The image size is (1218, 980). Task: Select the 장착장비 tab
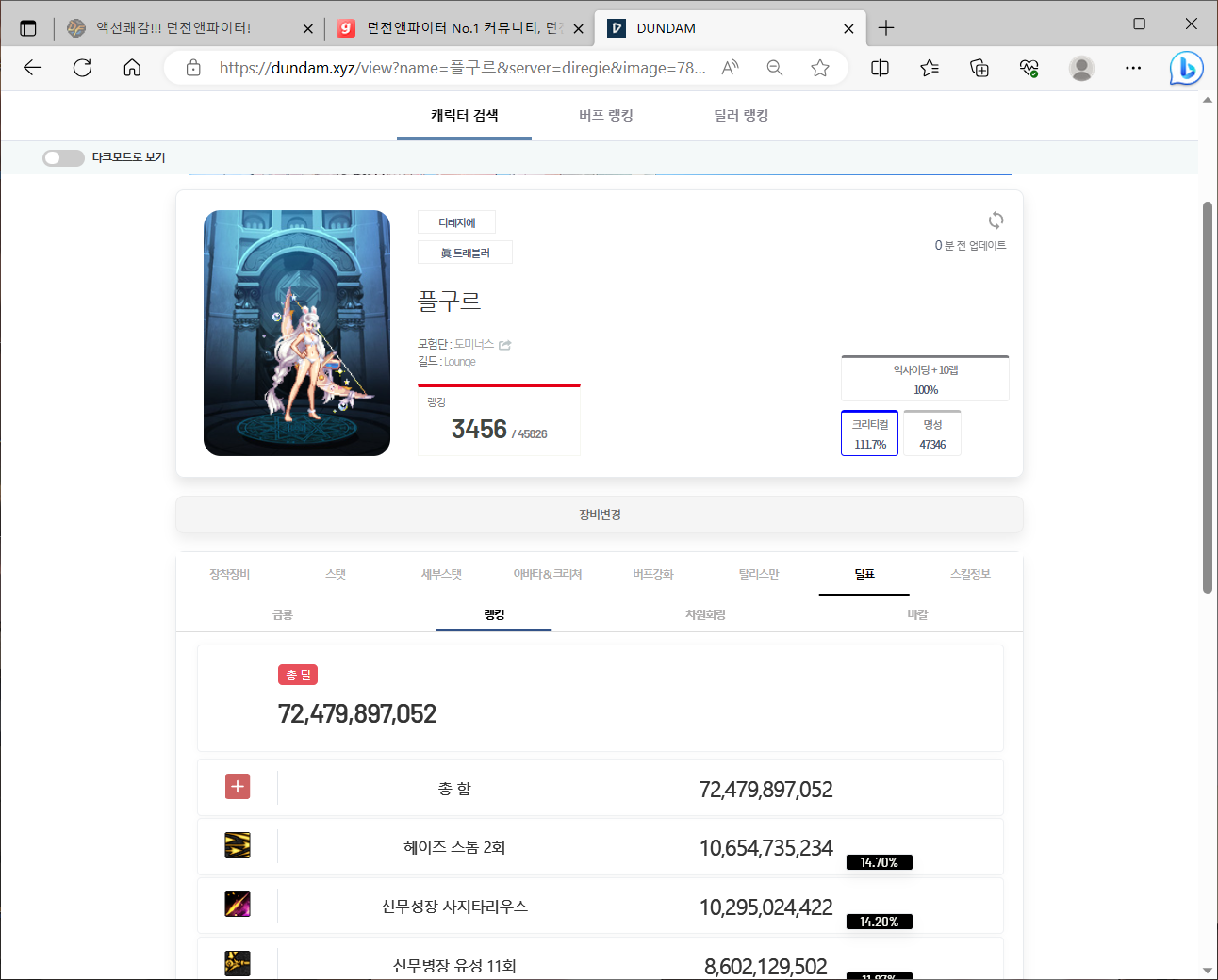click(229, 574)
